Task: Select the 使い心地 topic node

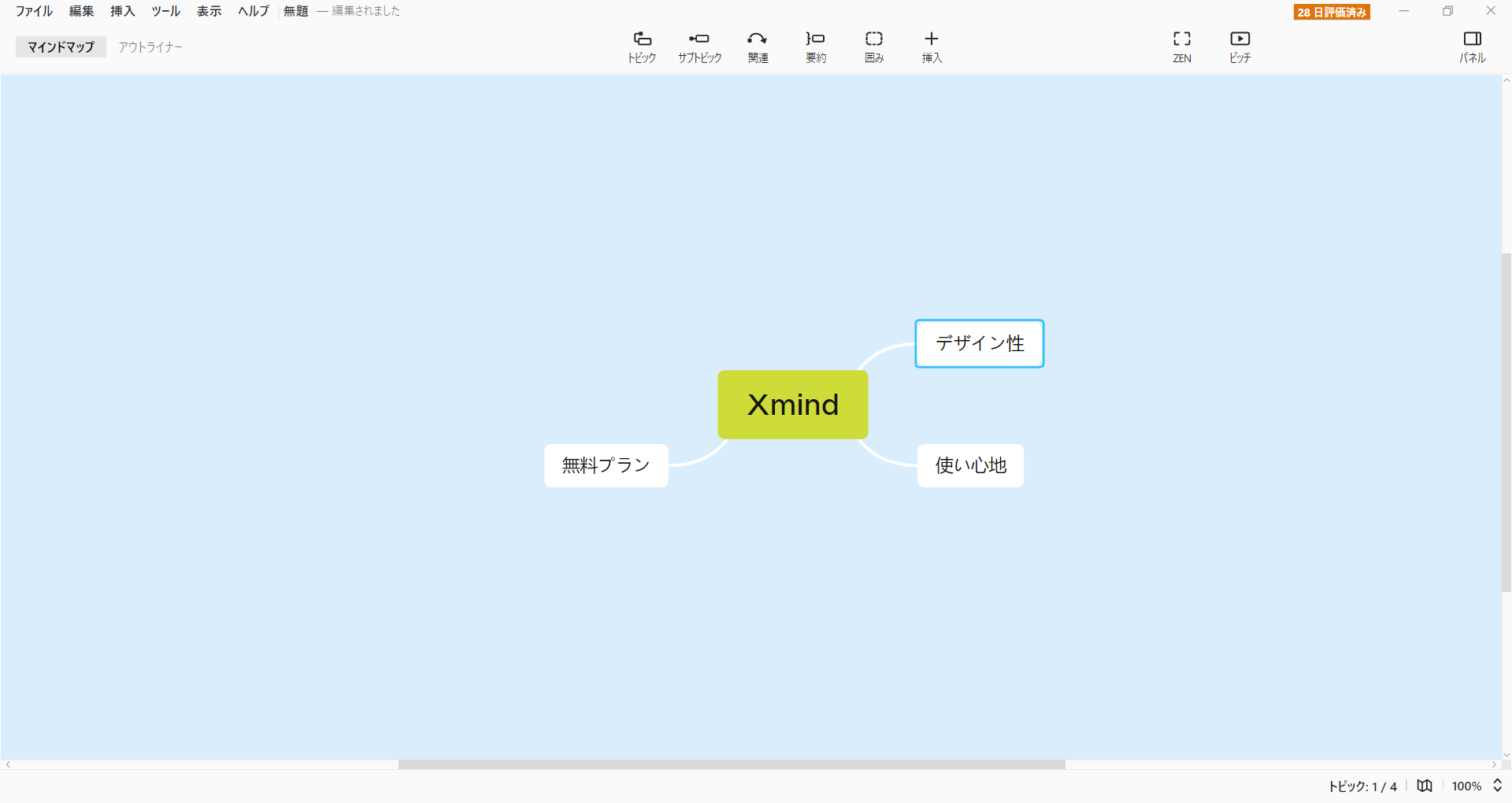Action: [971, 465]
